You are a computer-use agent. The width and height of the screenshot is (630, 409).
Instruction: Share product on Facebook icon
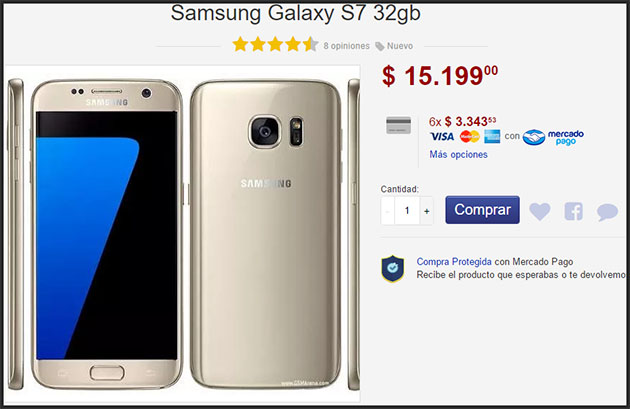pyautogui.click(x=573, y=211)
